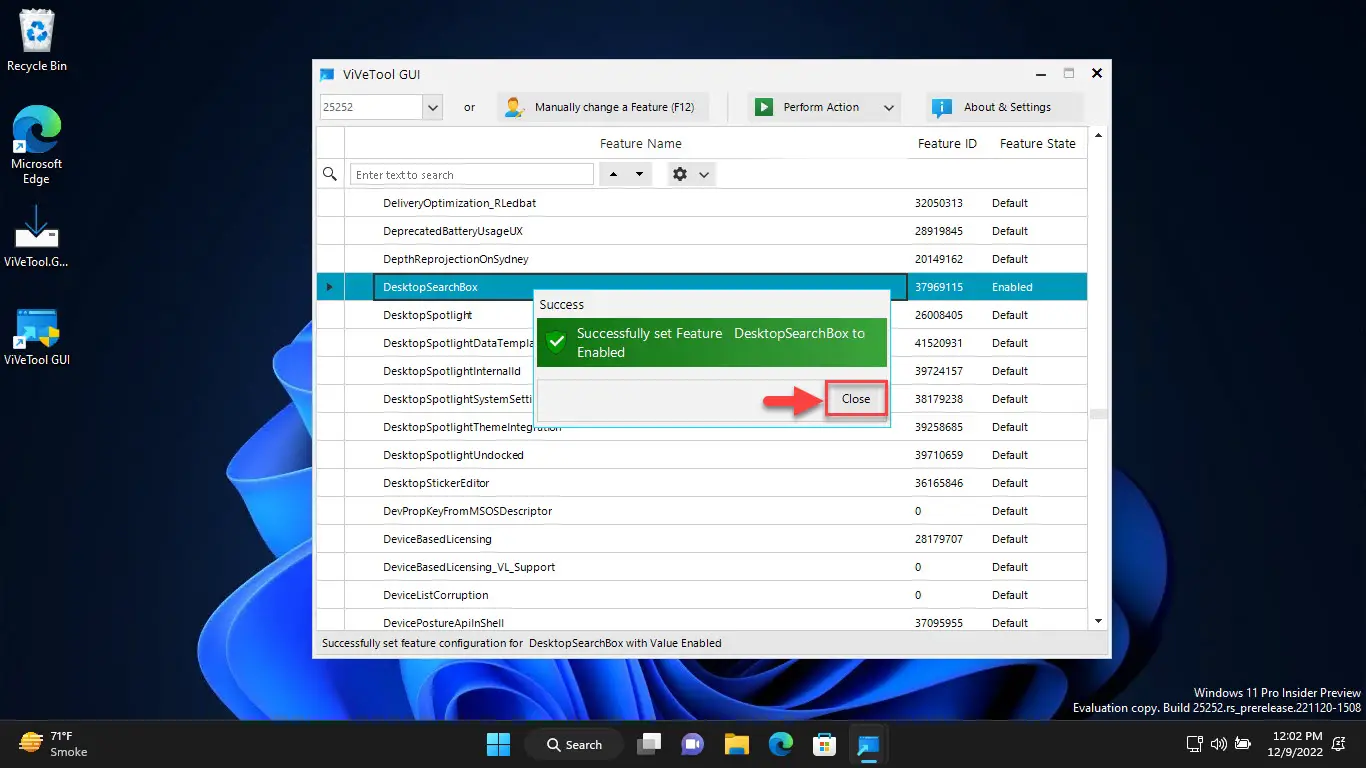Open Microsoft Edge desktop shortcut
1366x768 pixels.
[37, 146]
